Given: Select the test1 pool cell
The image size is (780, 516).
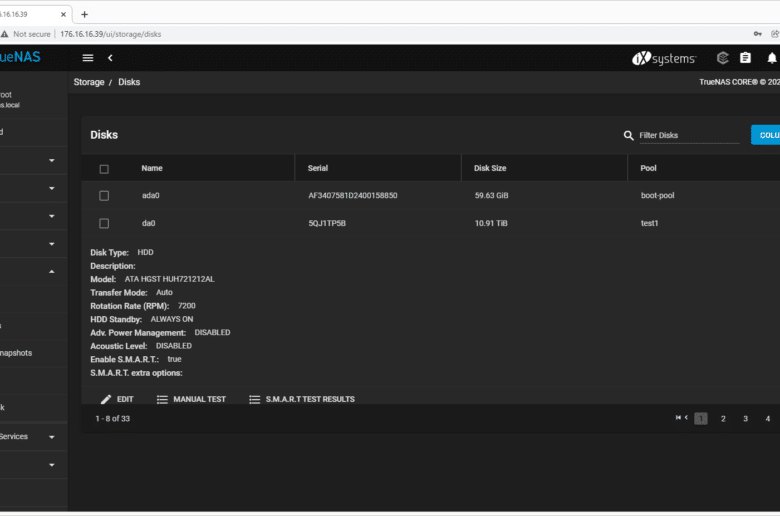Looking at the screenshot, I should pyautogui.click(x=649, y=223).
